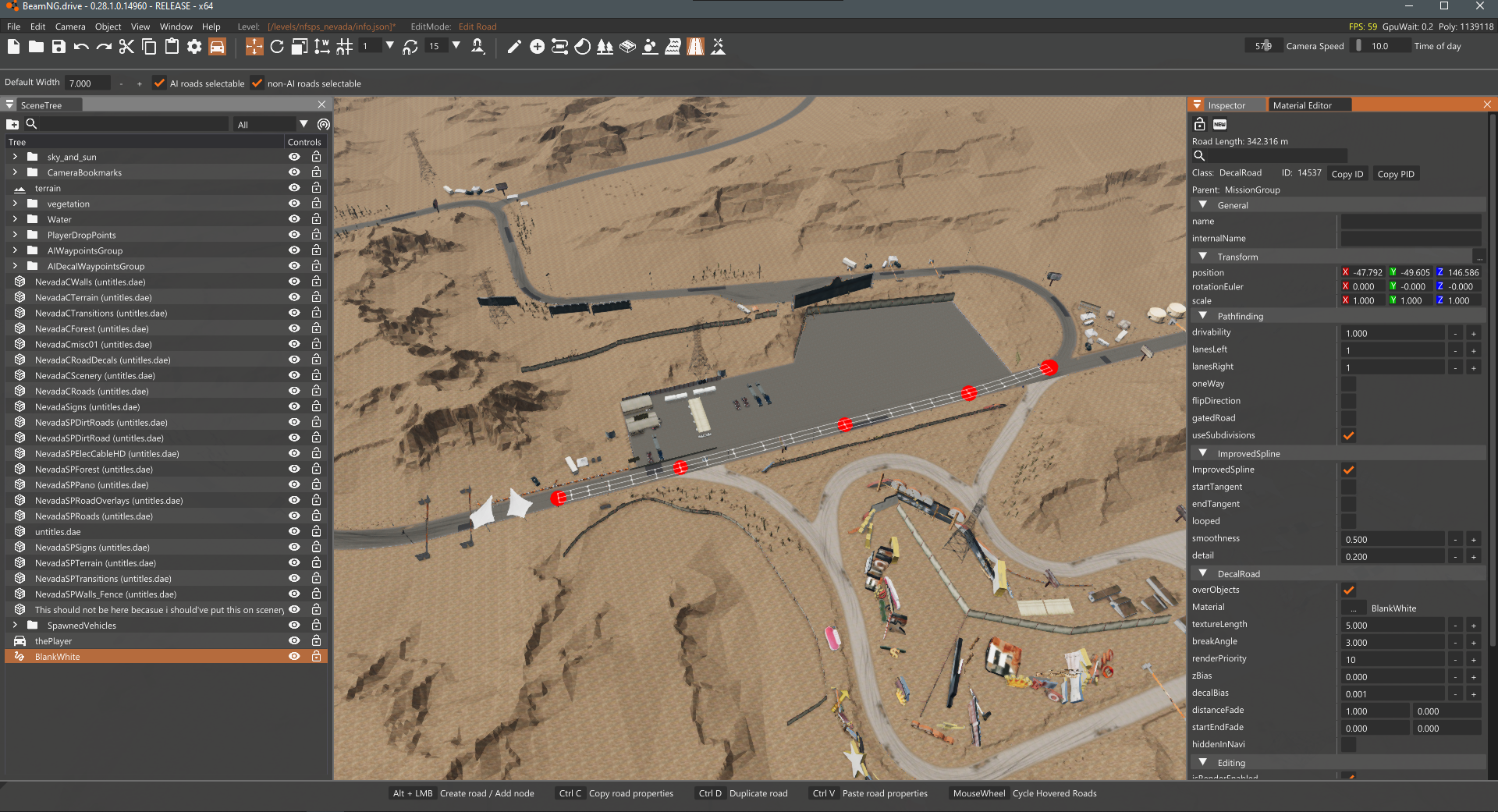Screen dimensions: 1498x812
Task: Open the Forest Editor trees tool
Action: coord(605,47)
